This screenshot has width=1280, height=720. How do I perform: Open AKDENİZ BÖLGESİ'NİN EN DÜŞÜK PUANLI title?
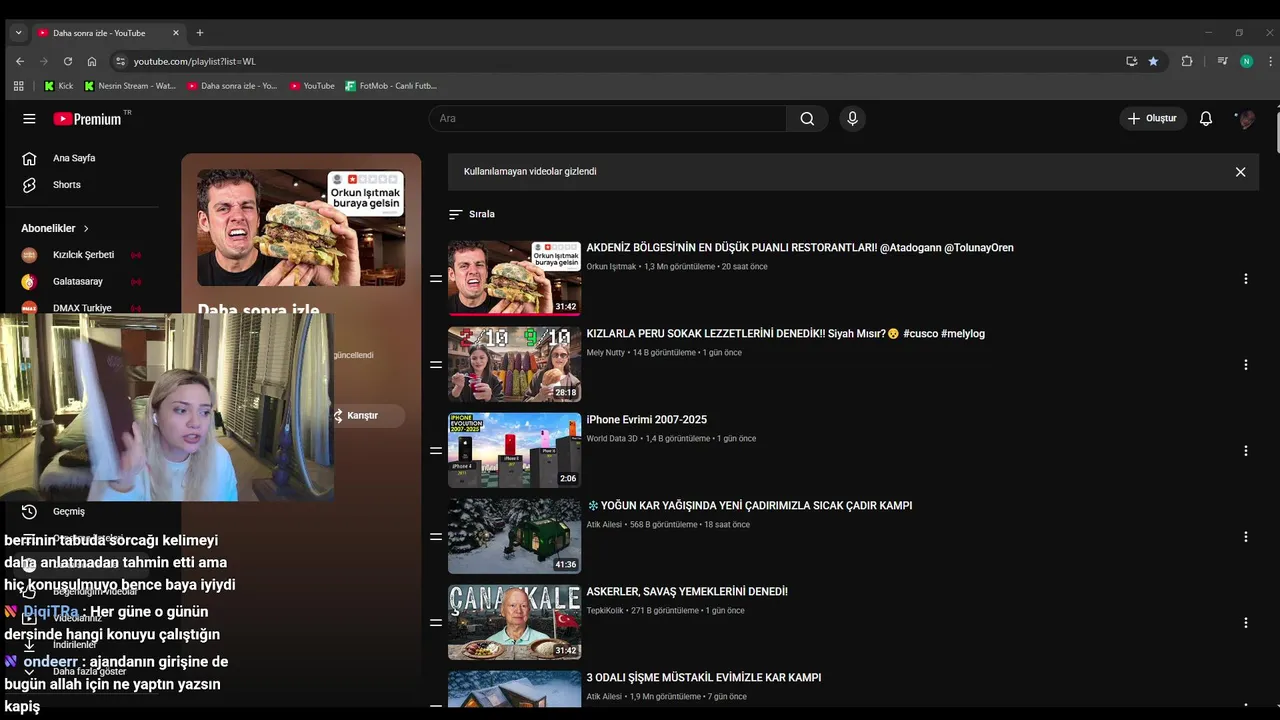pyautogui.click(x=800, y=248)
